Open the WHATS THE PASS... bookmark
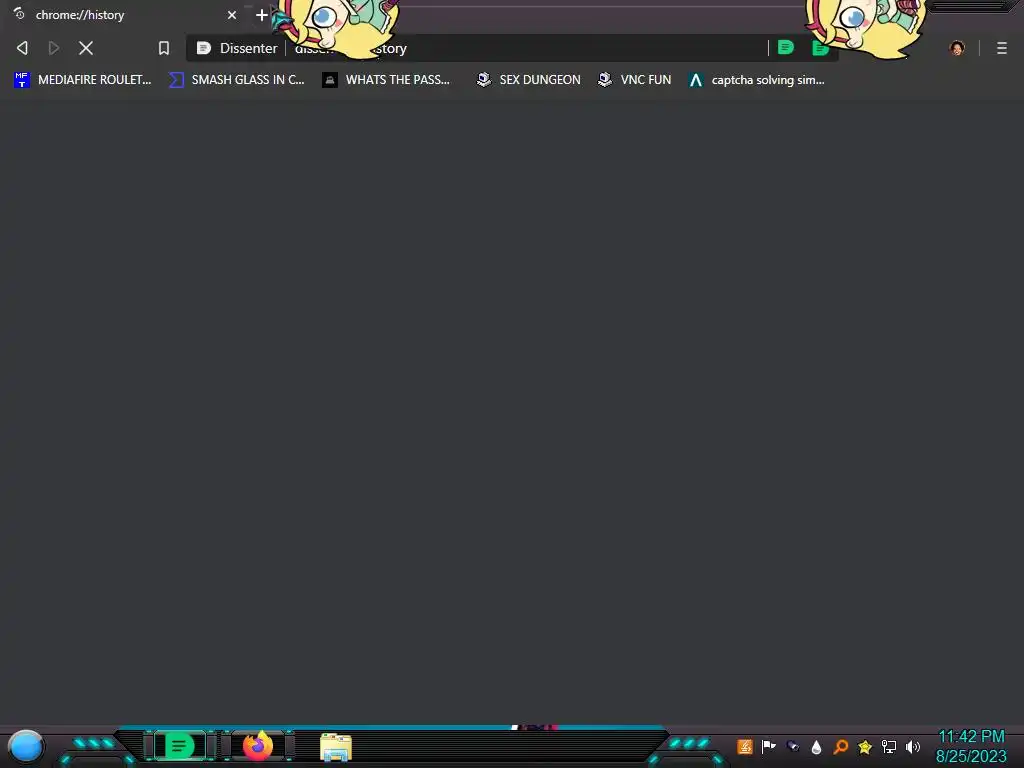 (387, 80)
